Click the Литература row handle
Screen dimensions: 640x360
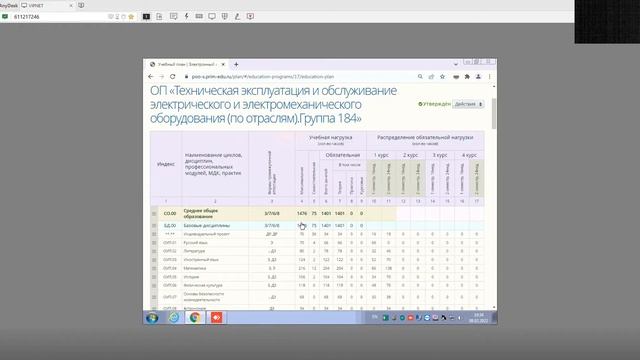tap(154, 251)
